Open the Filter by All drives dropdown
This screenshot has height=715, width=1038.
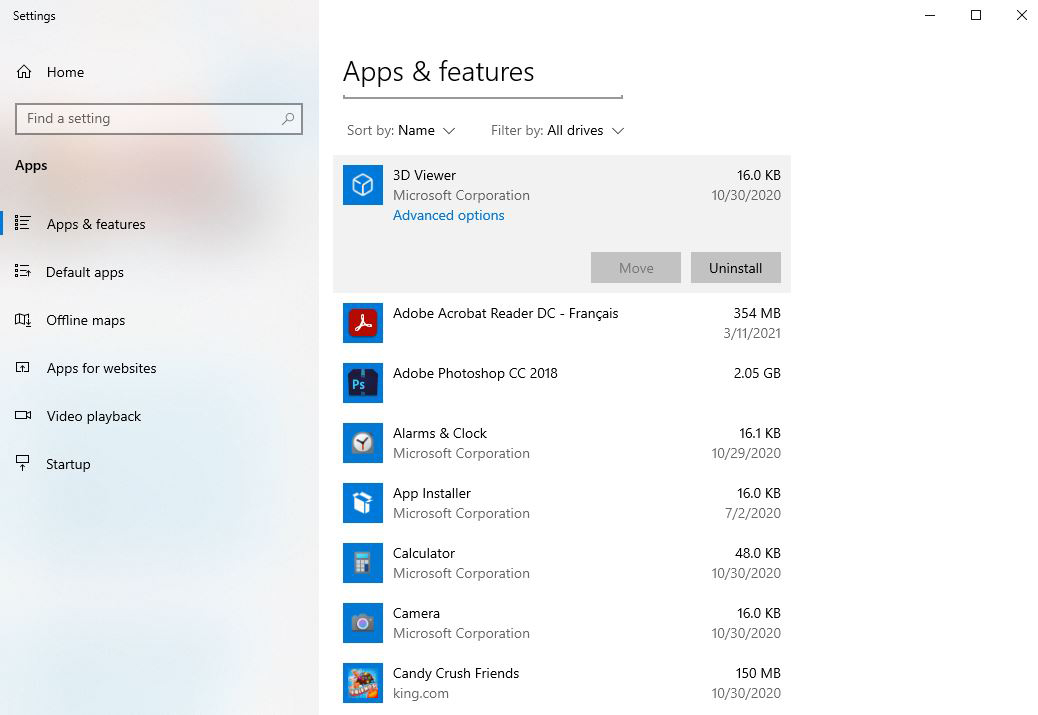click(557, 130)
